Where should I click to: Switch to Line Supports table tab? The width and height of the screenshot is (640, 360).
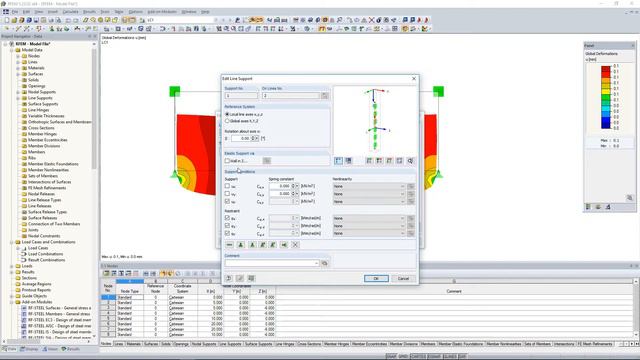[x=230, y=344]
